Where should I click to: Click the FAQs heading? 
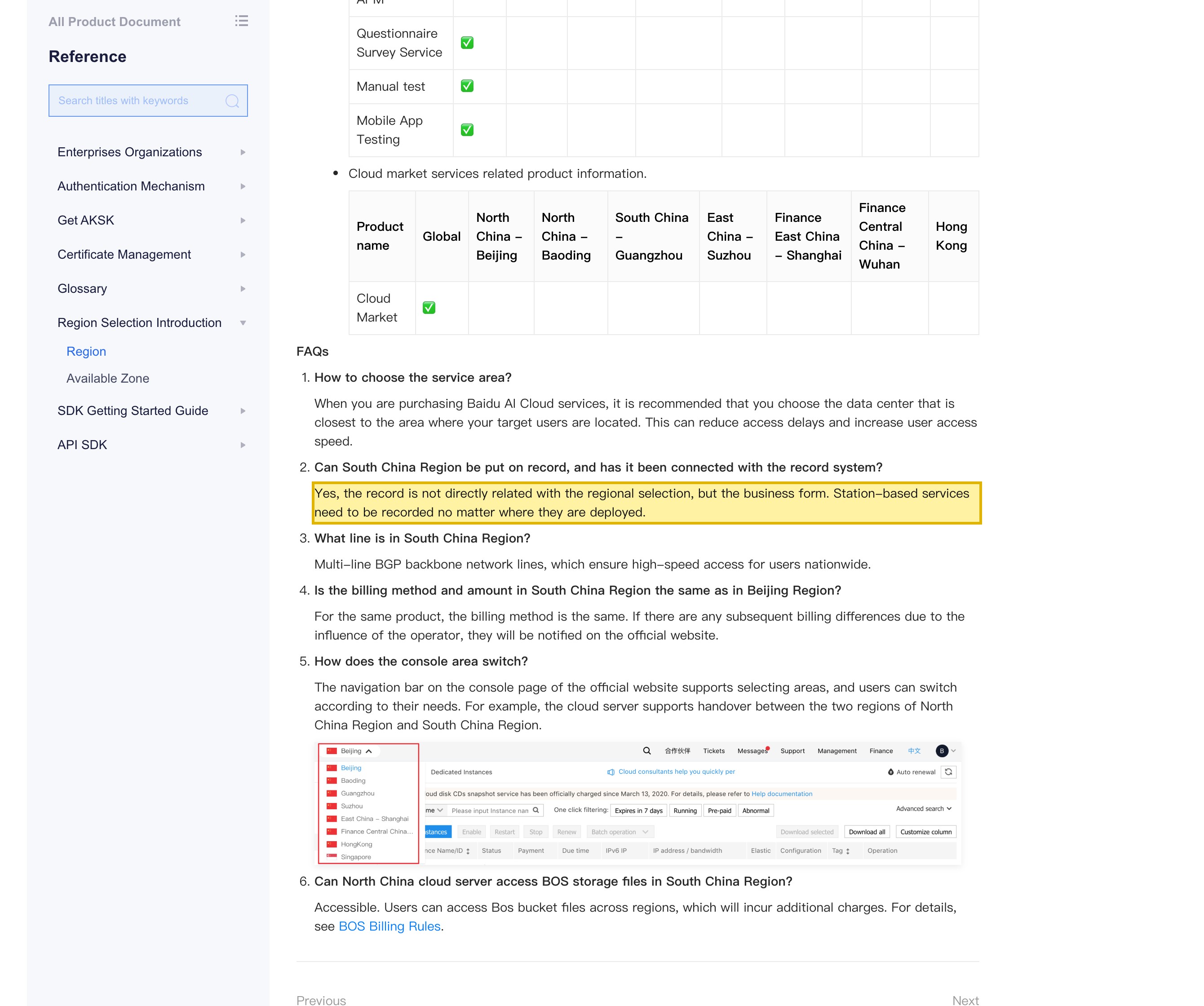coord(313,351)
